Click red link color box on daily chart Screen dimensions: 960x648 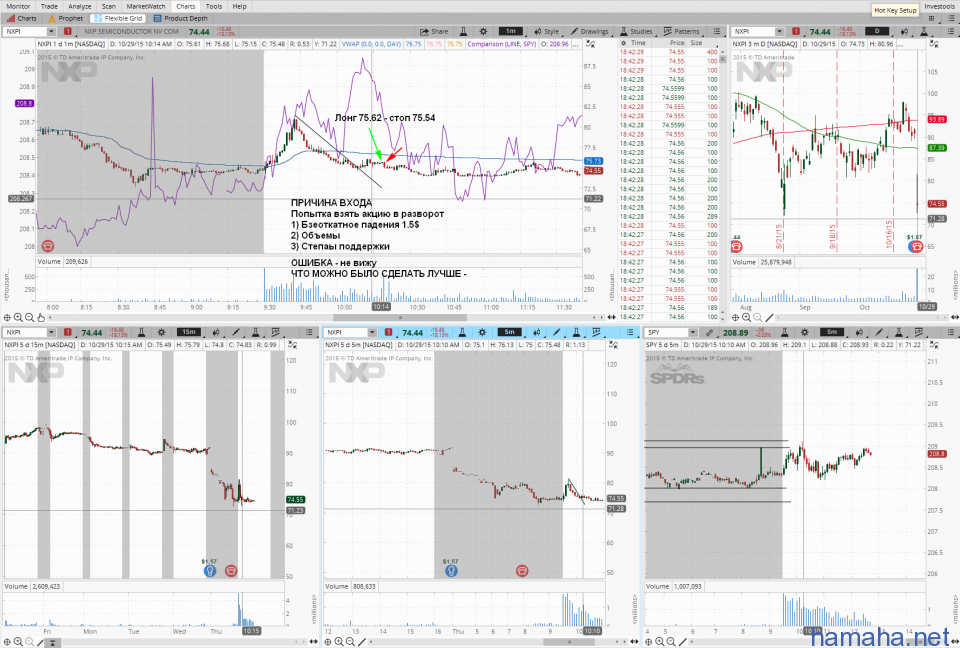[795, 31]
